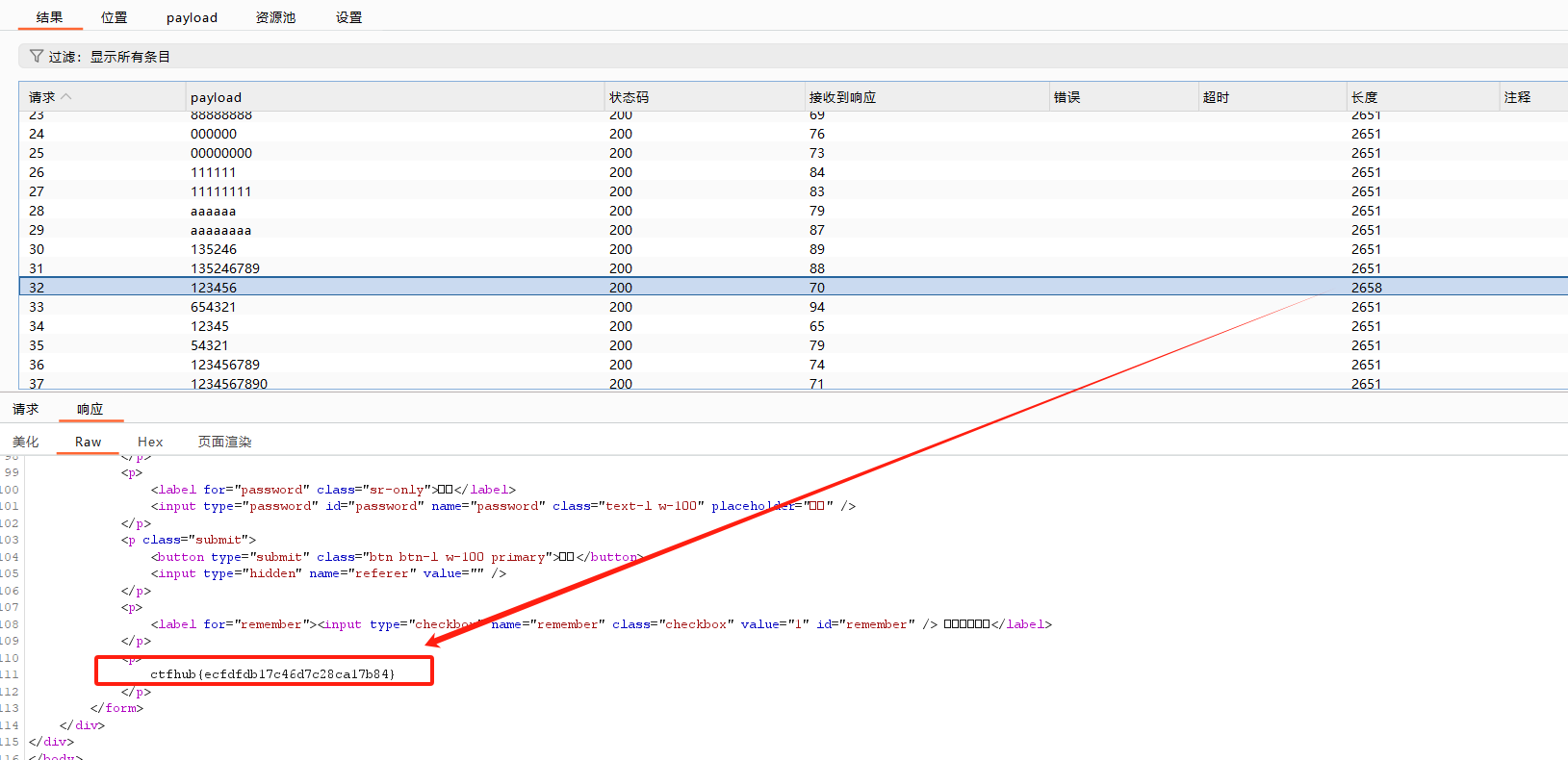Select the row with payload 111111

793,172
